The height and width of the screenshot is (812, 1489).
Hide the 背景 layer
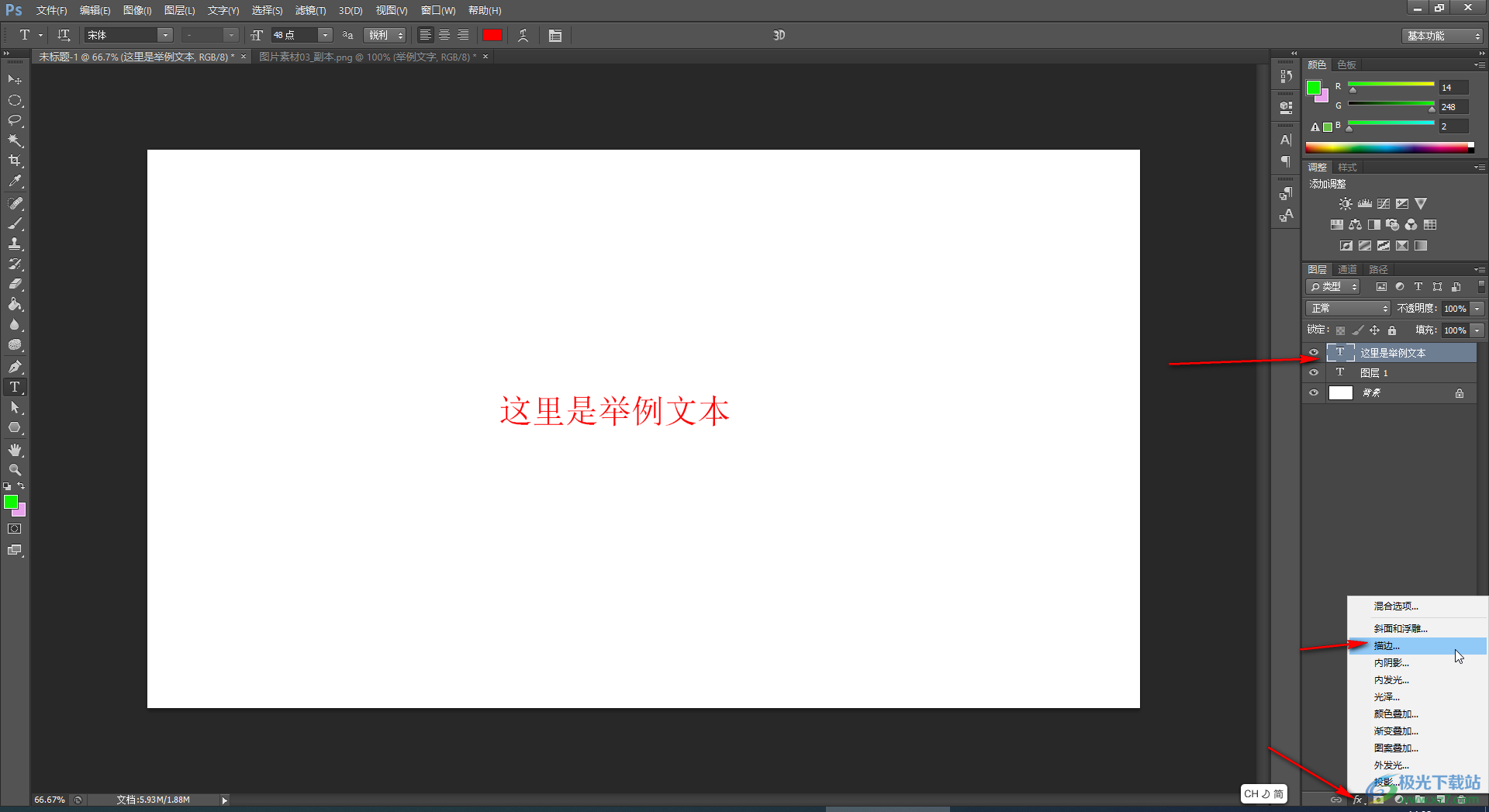pos(1314,393)
